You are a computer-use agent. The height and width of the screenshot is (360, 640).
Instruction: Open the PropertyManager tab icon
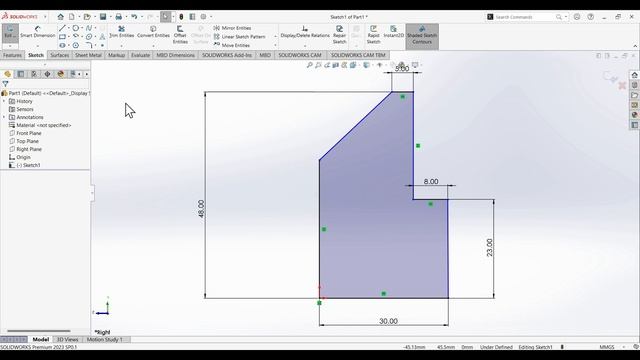(x=21, y=74)
